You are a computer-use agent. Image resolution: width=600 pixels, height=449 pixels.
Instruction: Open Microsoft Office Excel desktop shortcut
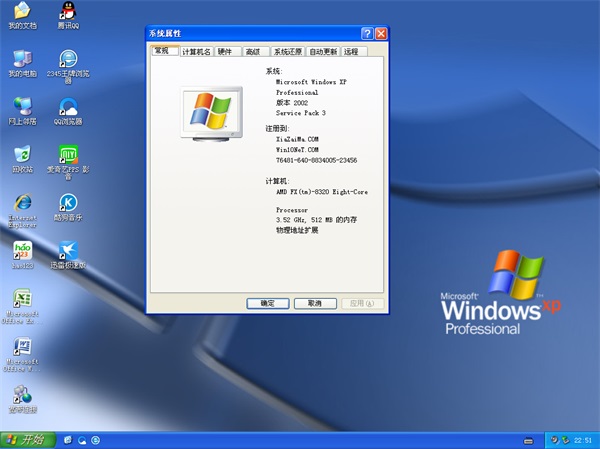pos(22,300)
